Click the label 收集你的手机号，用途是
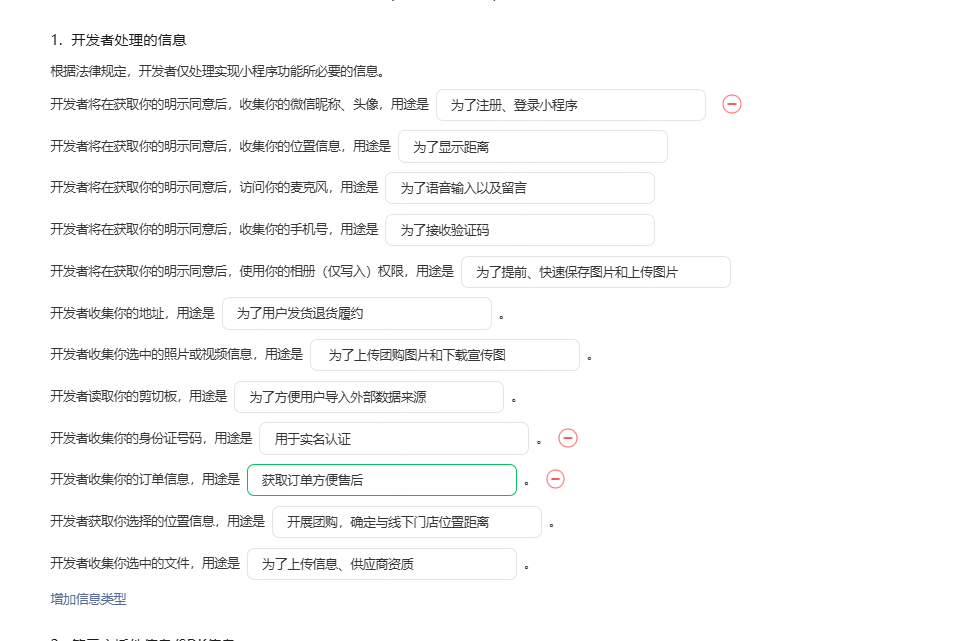Viewport: 957px width, 641px height. (x=309, y=229)
